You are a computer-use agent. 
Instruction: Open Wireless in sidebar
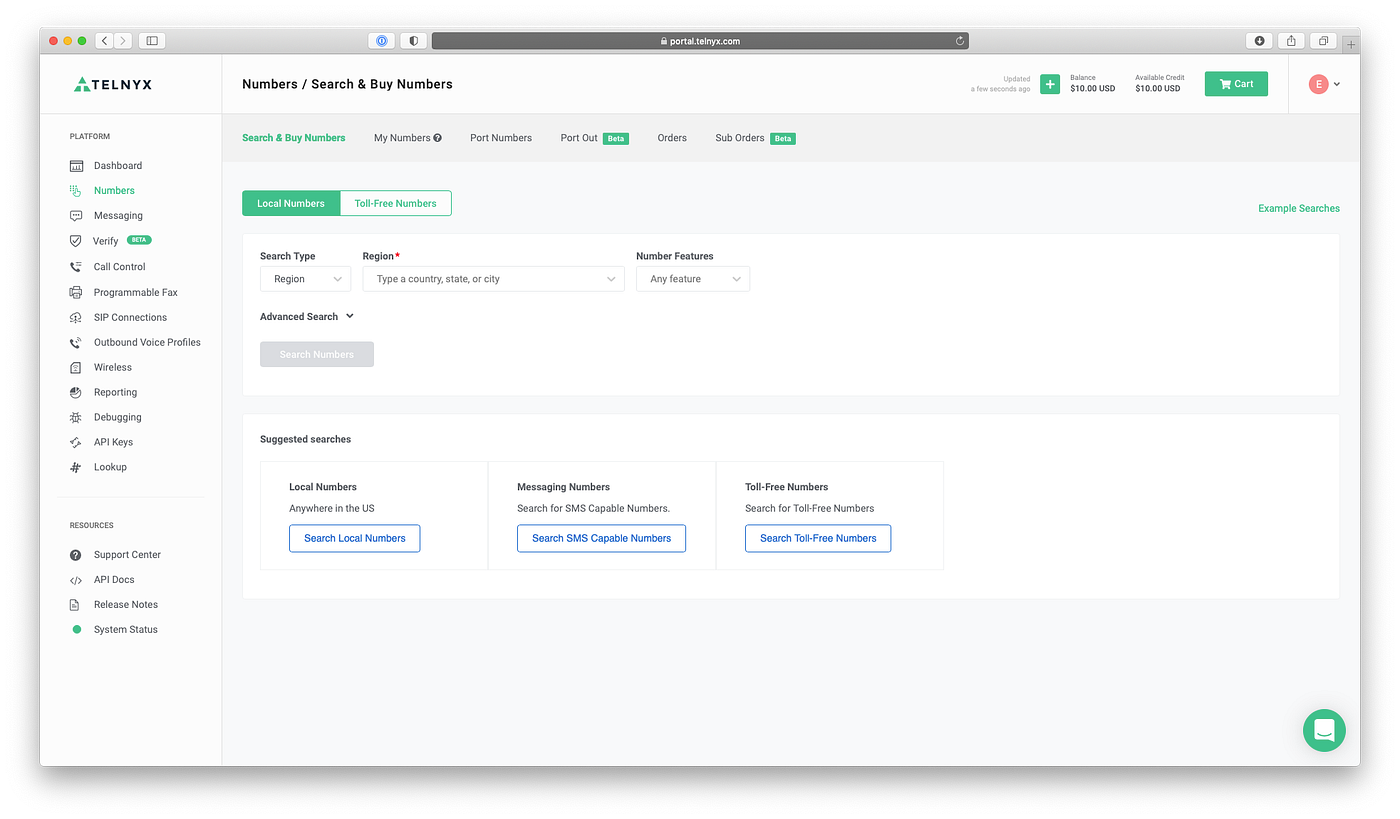pyautogui.click(x=113, y=367)
